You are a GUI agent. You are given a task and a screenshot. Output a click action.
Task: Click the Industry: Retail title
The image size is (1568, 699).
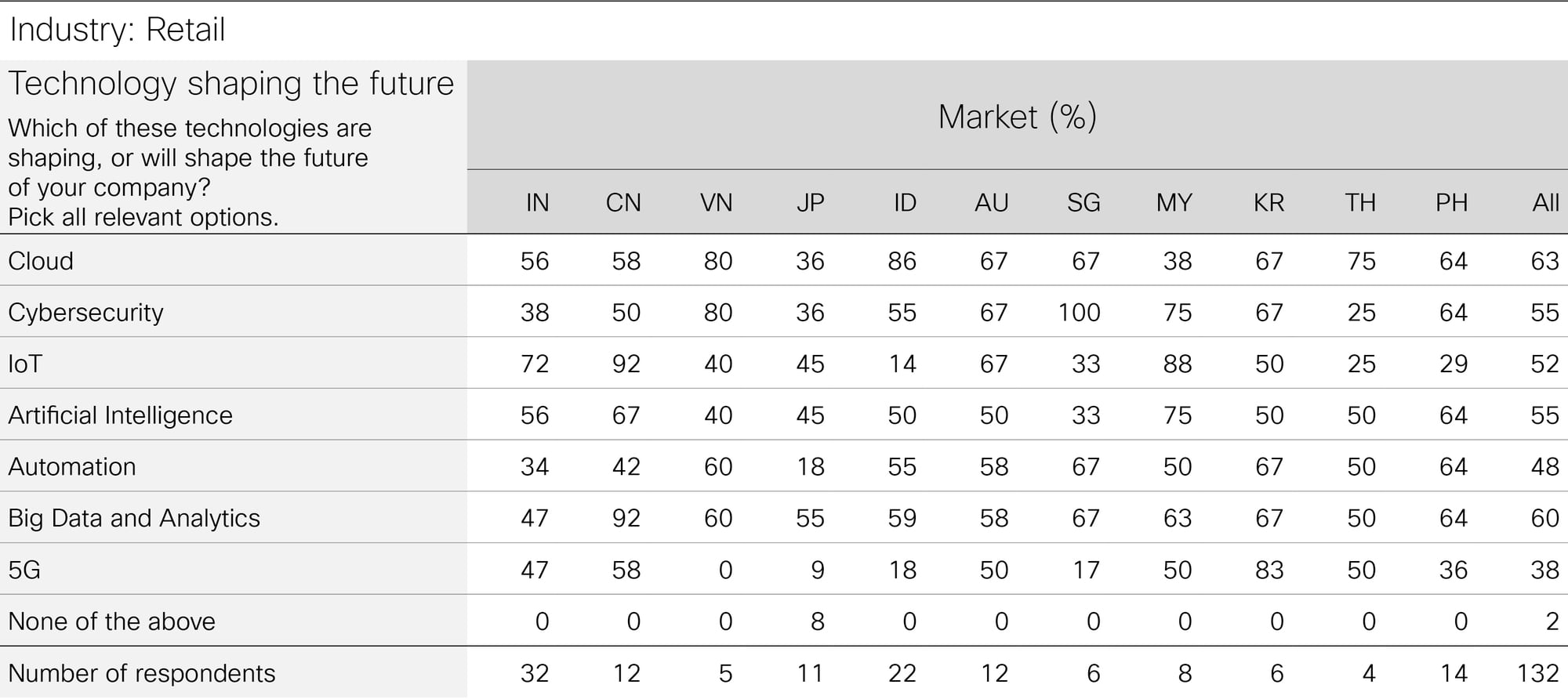coord(118,30)
